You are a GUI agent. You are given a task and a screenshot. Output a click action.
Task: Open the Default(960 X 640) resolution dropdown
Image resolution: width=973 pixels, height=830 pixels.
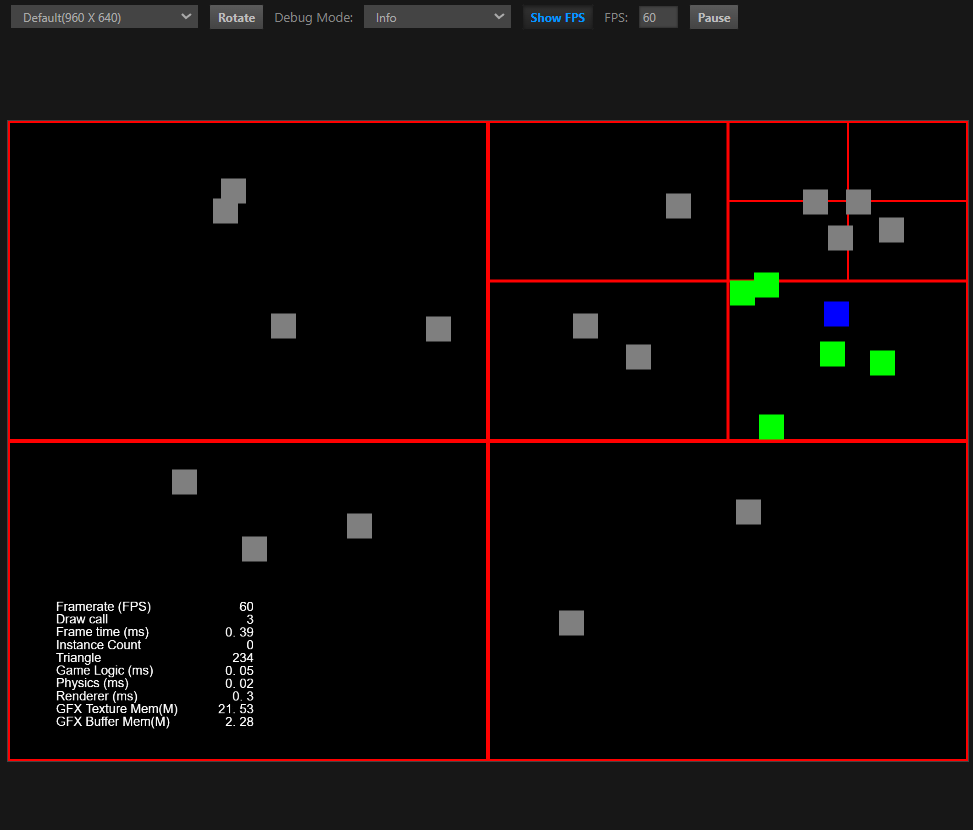[104, 17]
